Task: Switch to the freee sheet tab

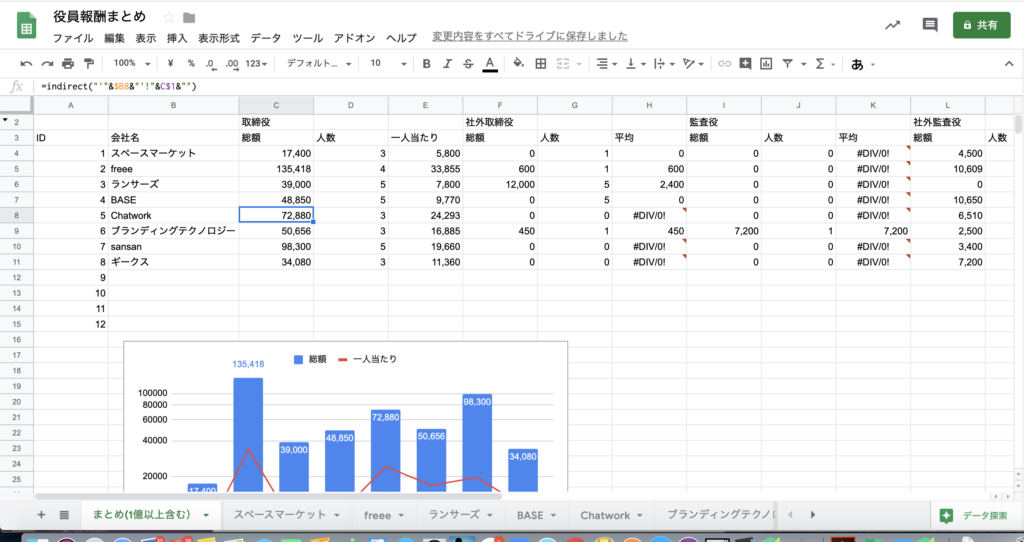Action: [x=384, y=515]
